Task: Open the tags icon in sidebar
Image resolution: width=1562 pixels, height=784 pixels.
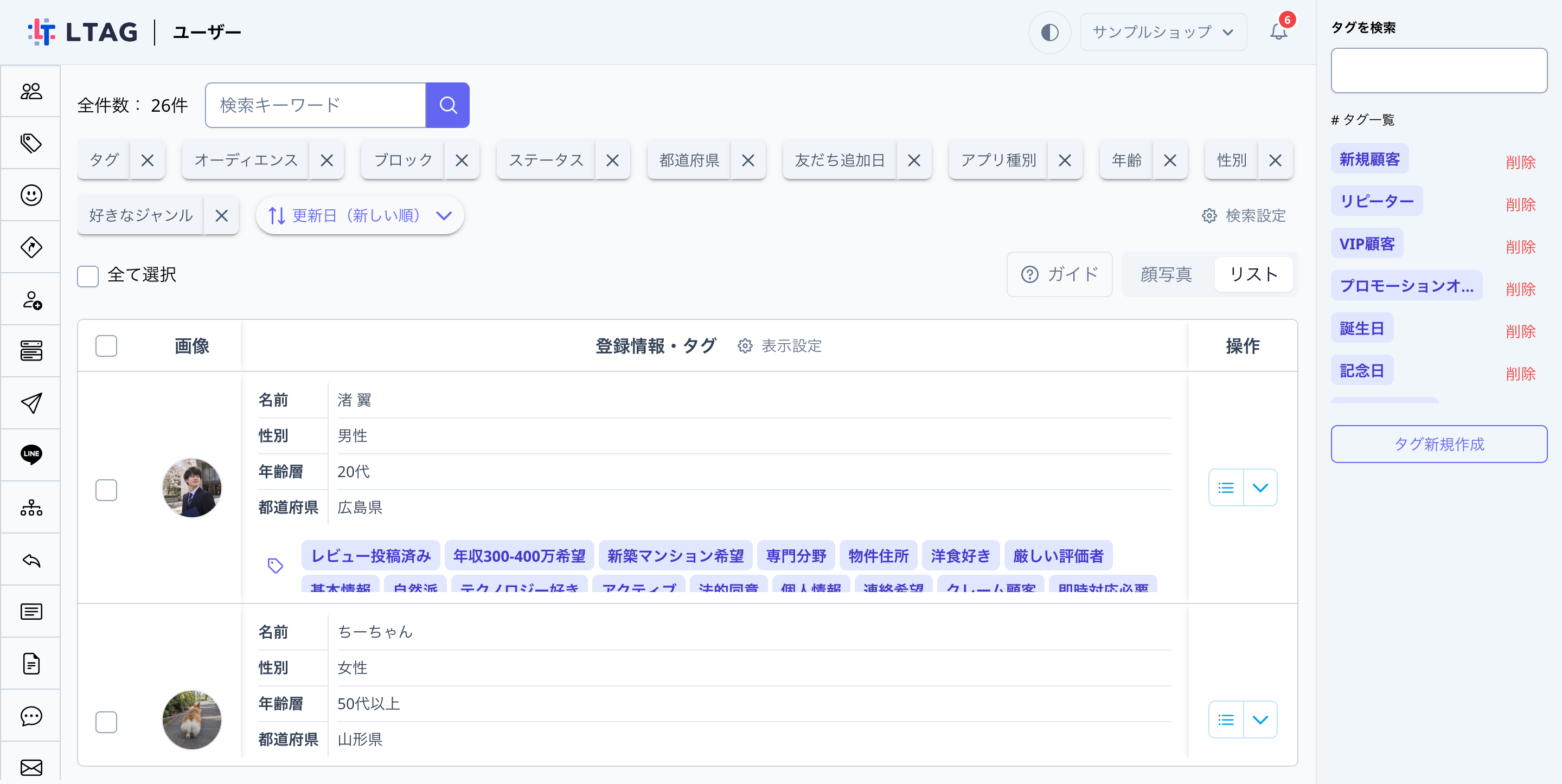Action: [x=31, y=143]
